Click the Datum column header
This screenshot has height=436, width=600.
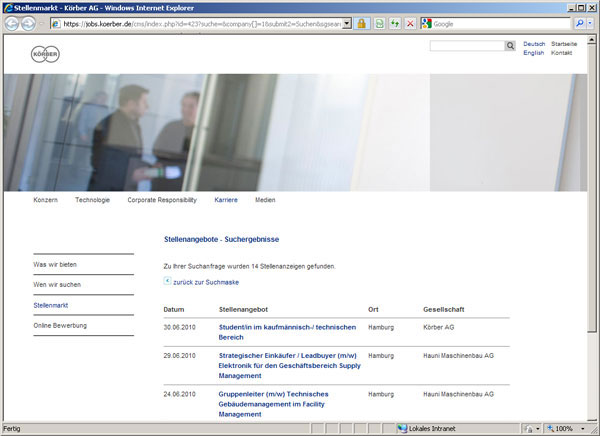pos(174,309)
